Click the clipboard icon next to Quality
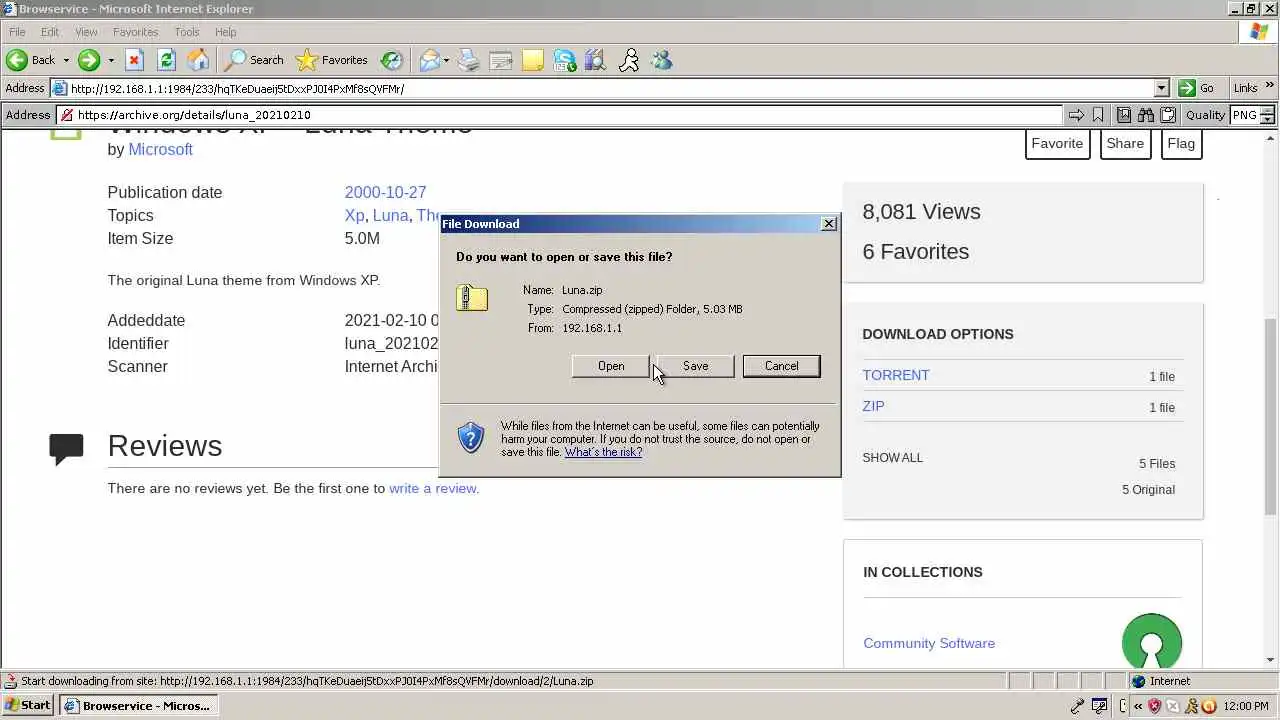This screenshot has width=1280, height=720. click(1167, 115)
